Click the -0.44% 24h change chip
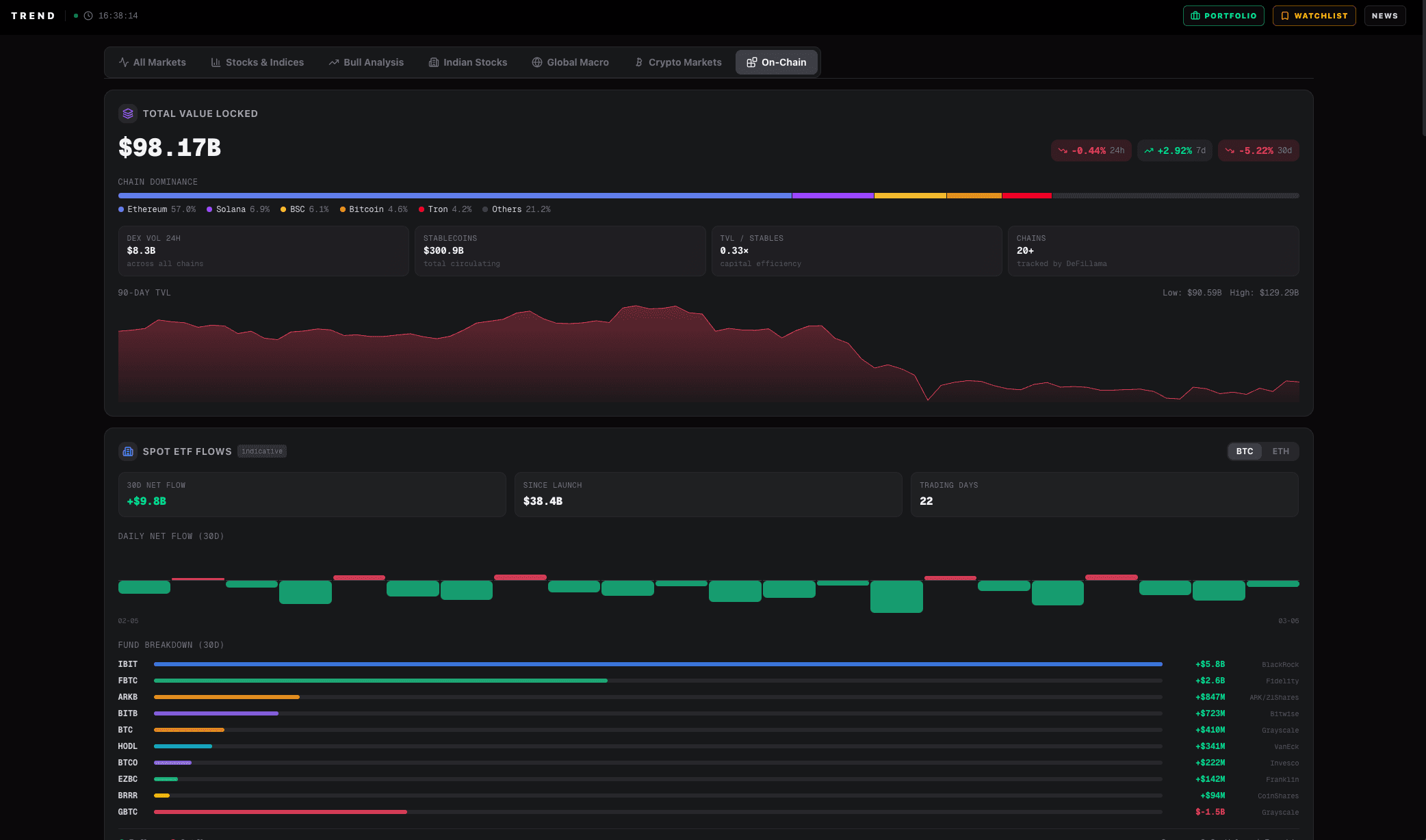Screen dimensions: 1426x840 click(x=1091, y=150)
